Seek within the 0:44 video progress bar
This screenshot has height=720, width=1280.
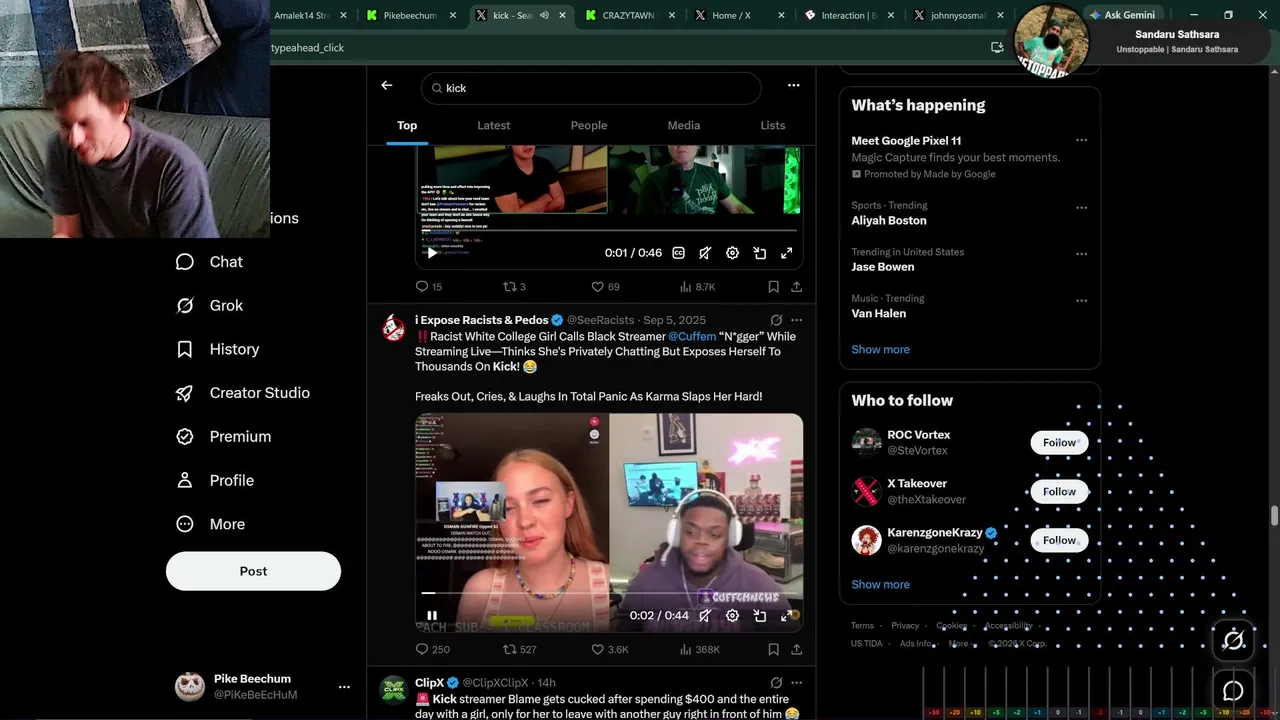point(609,593)
